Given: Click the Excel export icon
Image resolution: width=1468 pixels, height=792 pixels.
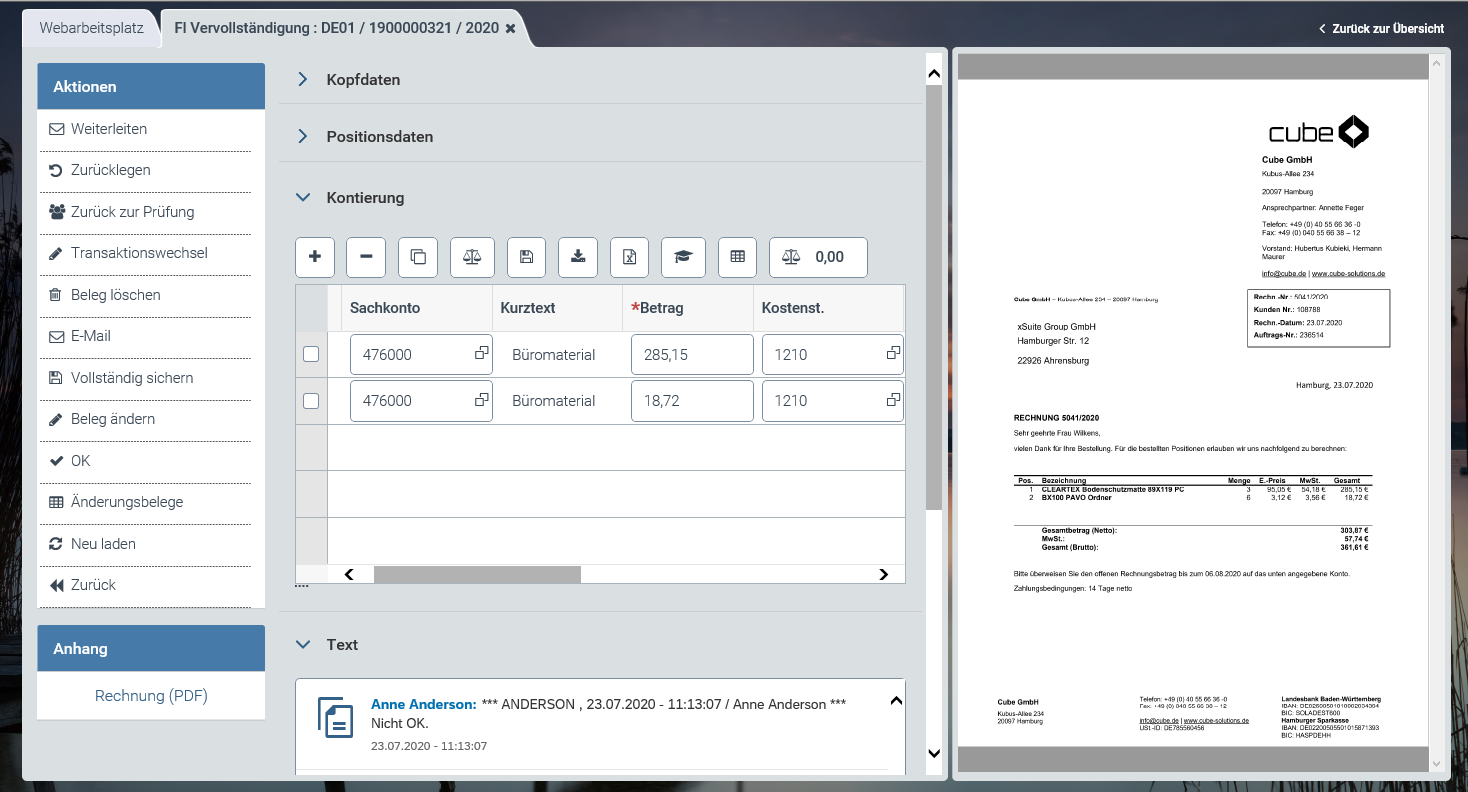Looking at the screenshot, I should point(630,257).
